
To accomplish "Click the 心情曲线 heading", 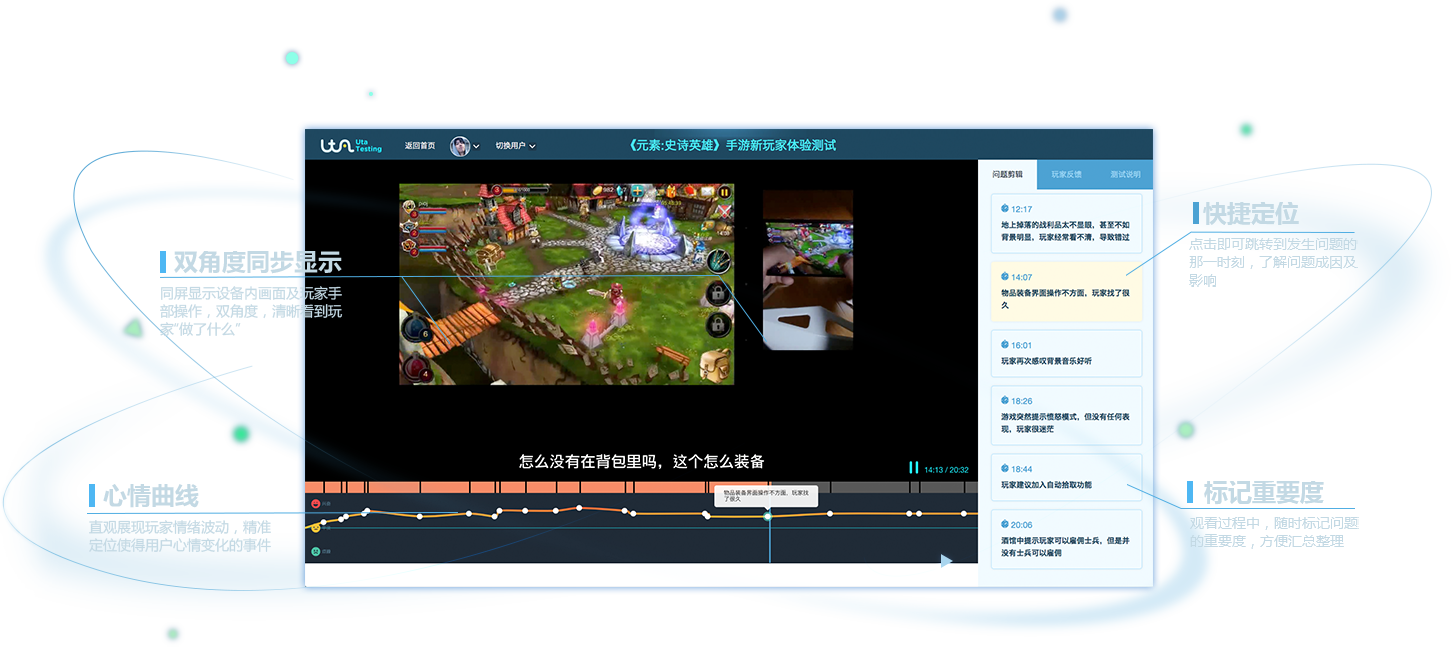I will [x=150, y=495].
